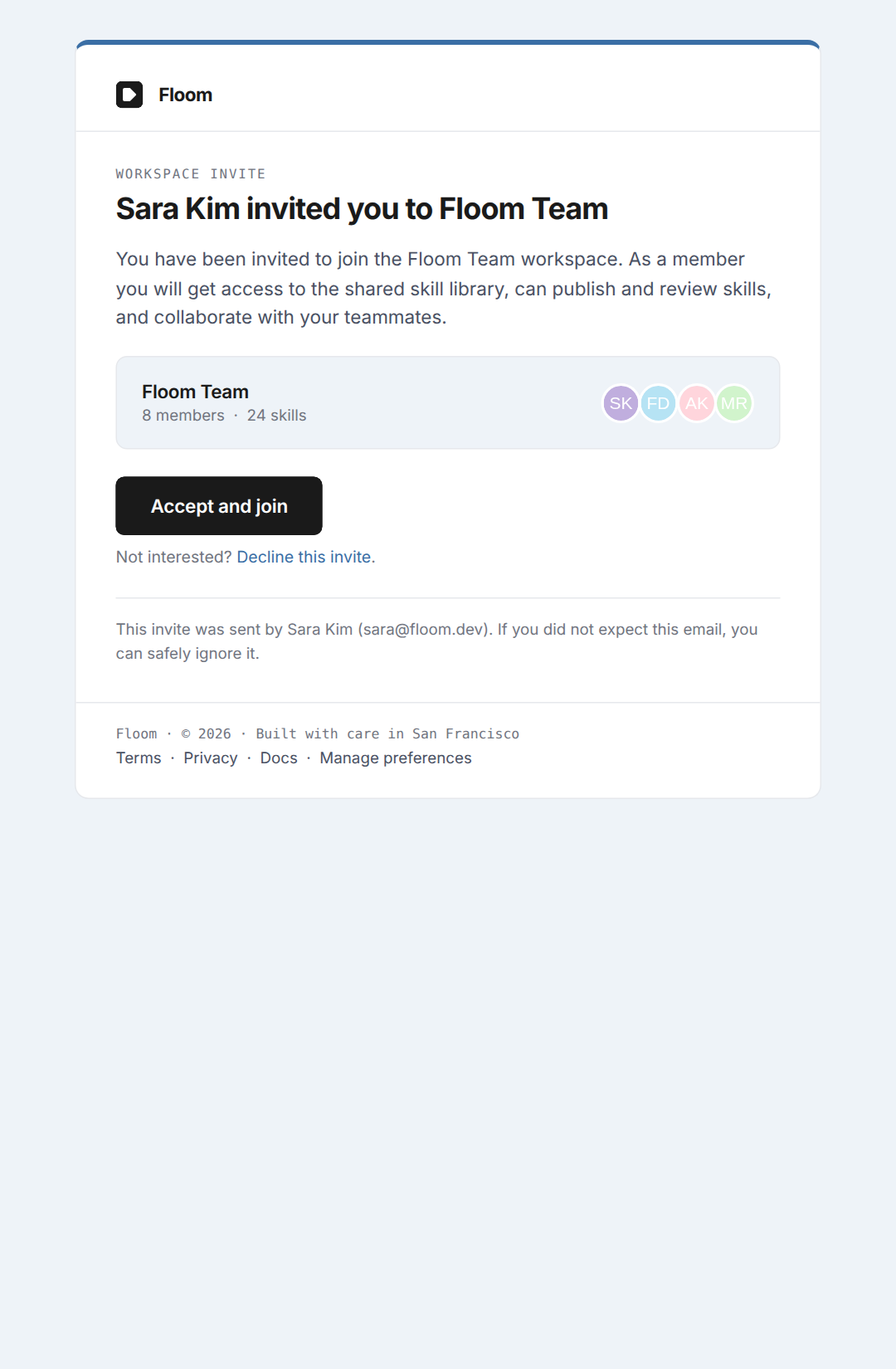Click the 8 members count text
This screenshot has width=896, height=1369.
183,416
